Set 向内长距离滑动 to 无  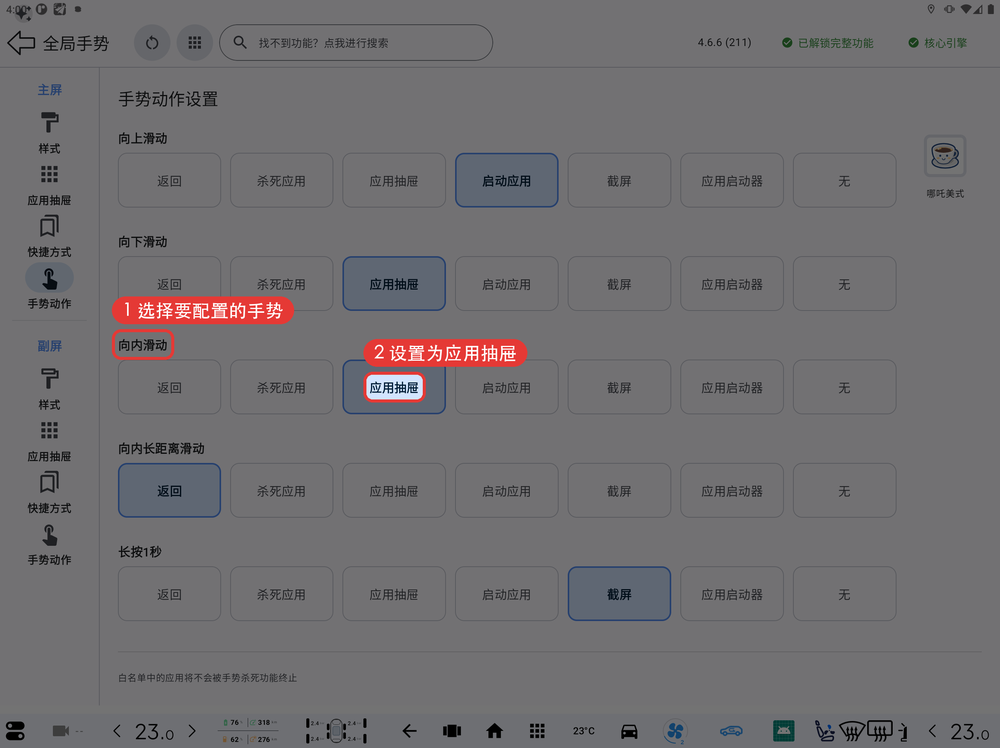pyautogui.click(x=844, y=490)
